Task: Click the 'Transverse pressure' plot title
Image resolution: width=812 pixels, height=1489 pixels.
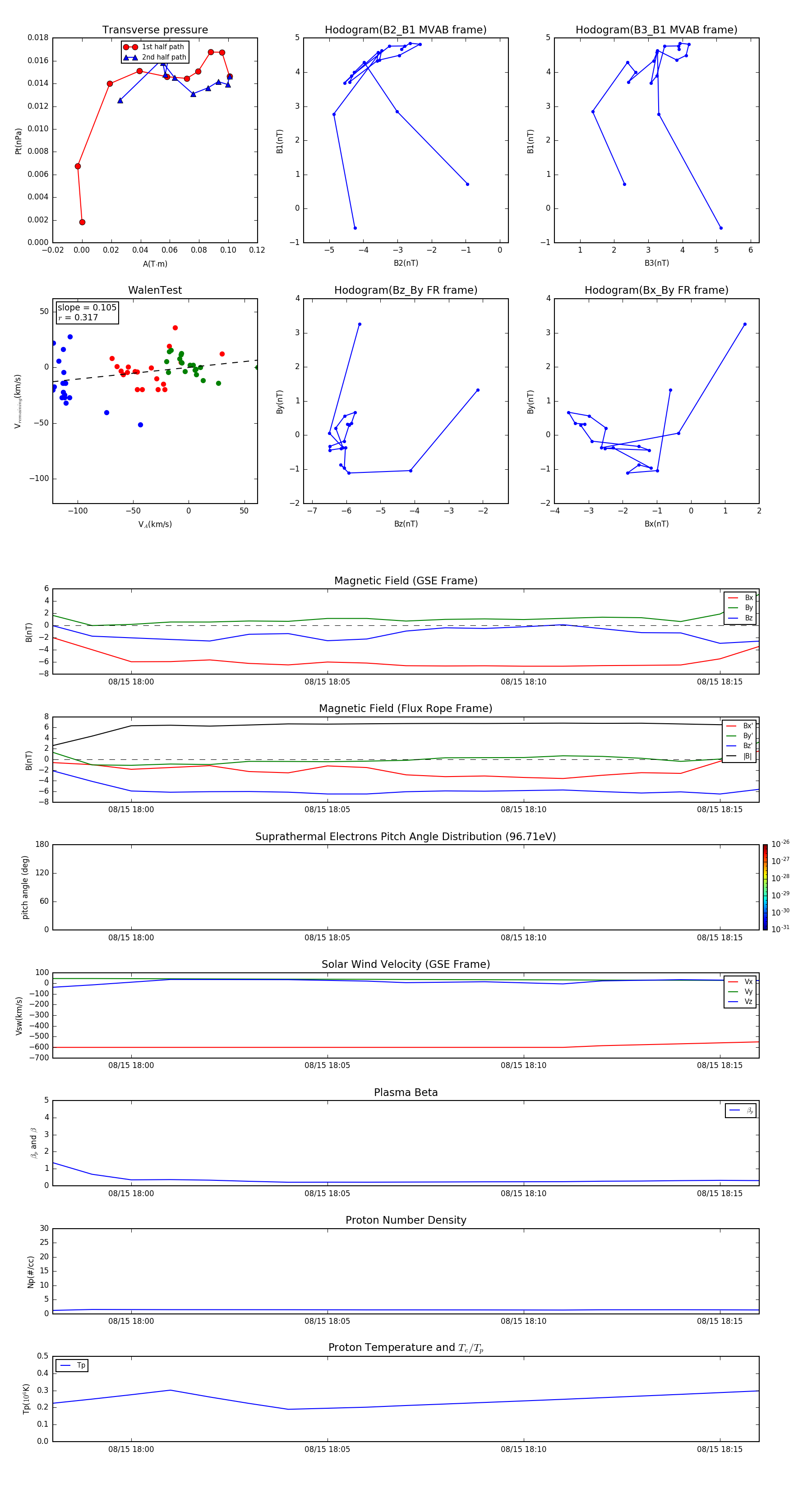Action: point(155,30)
